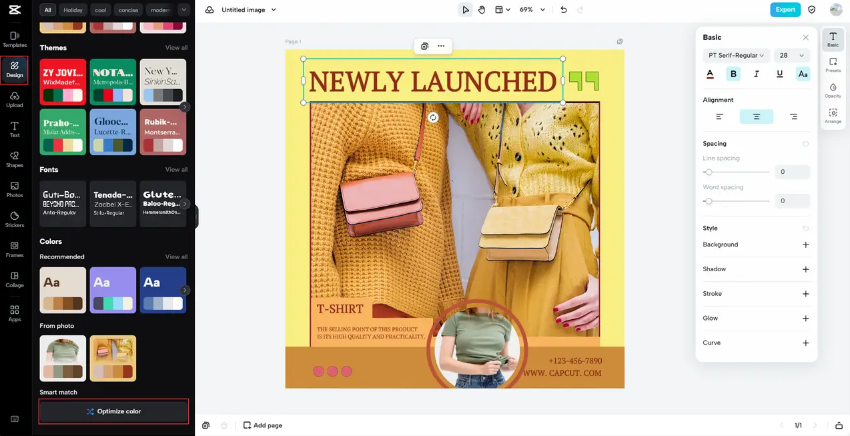Click the rotate handle below the title
Screen dimensions: 850x436
point(433,118)
